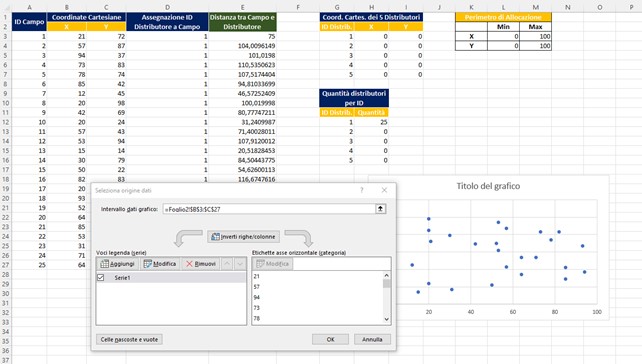Open dialog help question mark

(362, 190)
